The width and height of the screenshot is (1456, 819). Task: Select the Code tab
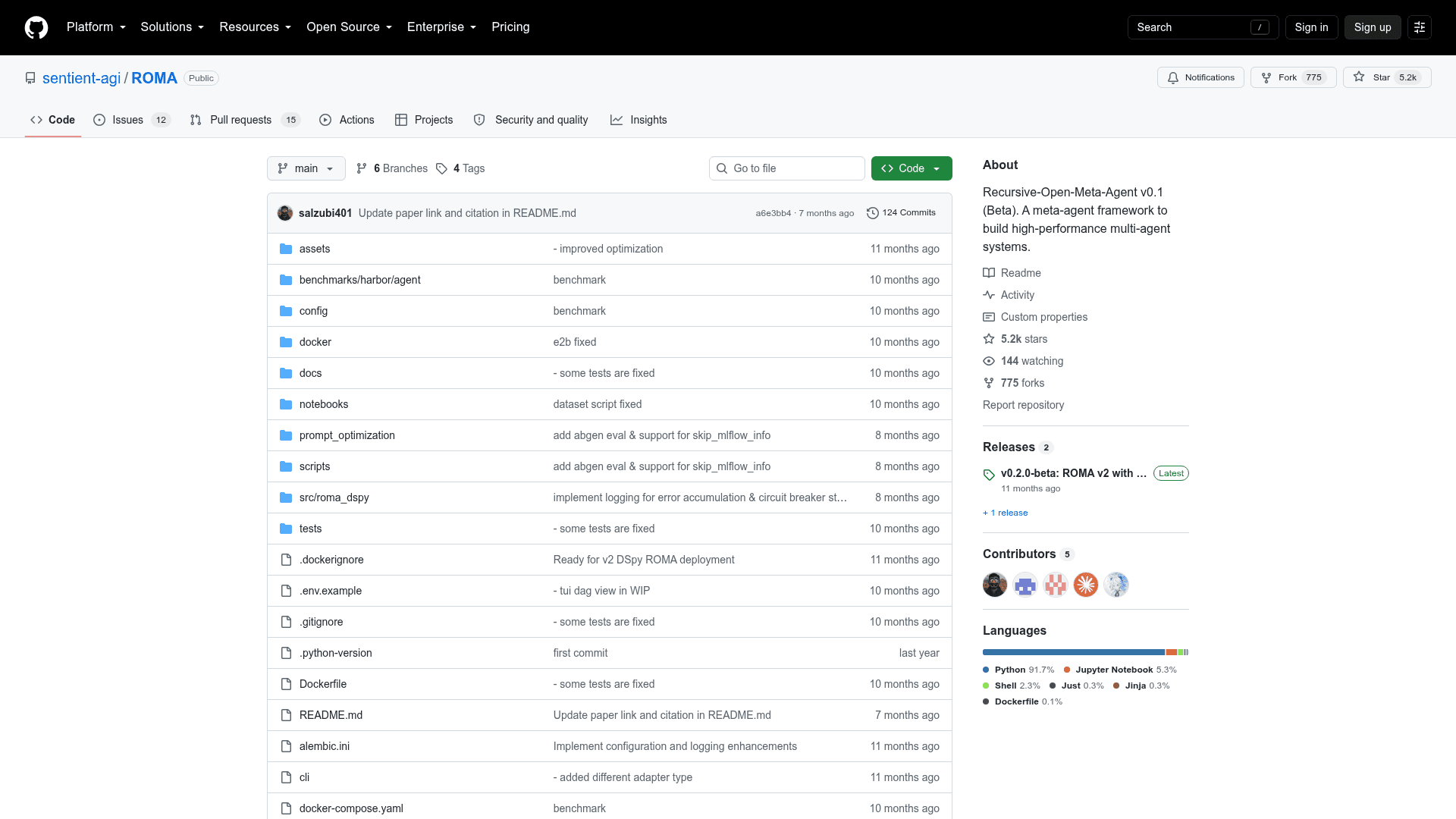coord(53,120)
